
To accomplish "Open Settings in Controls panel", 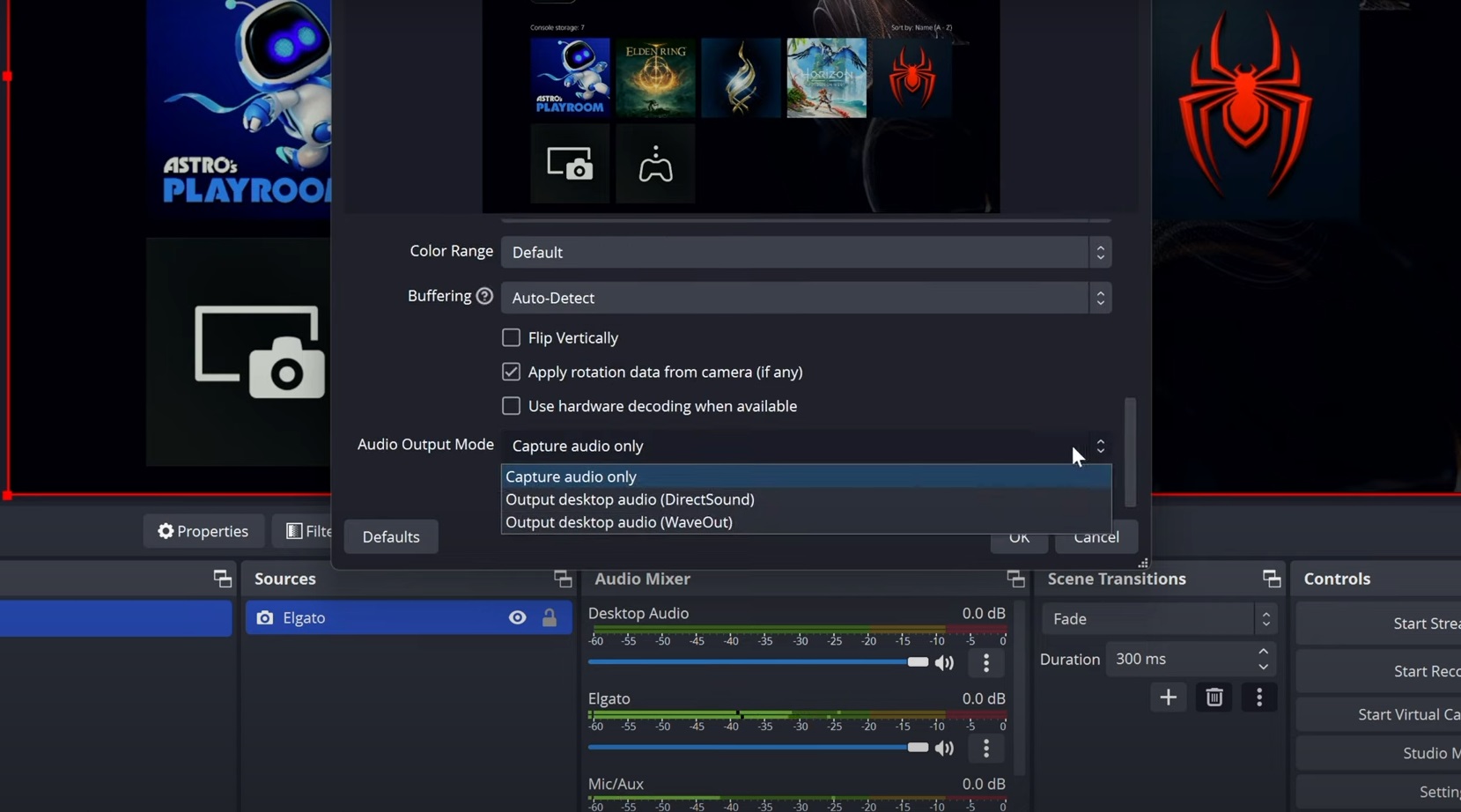I will pos(1380,792).
